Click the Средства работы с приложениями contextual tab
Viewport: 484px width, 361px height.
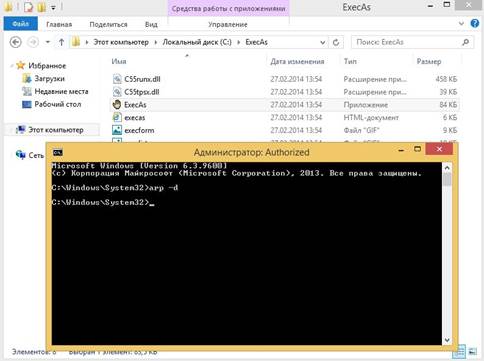coord(229,8)
